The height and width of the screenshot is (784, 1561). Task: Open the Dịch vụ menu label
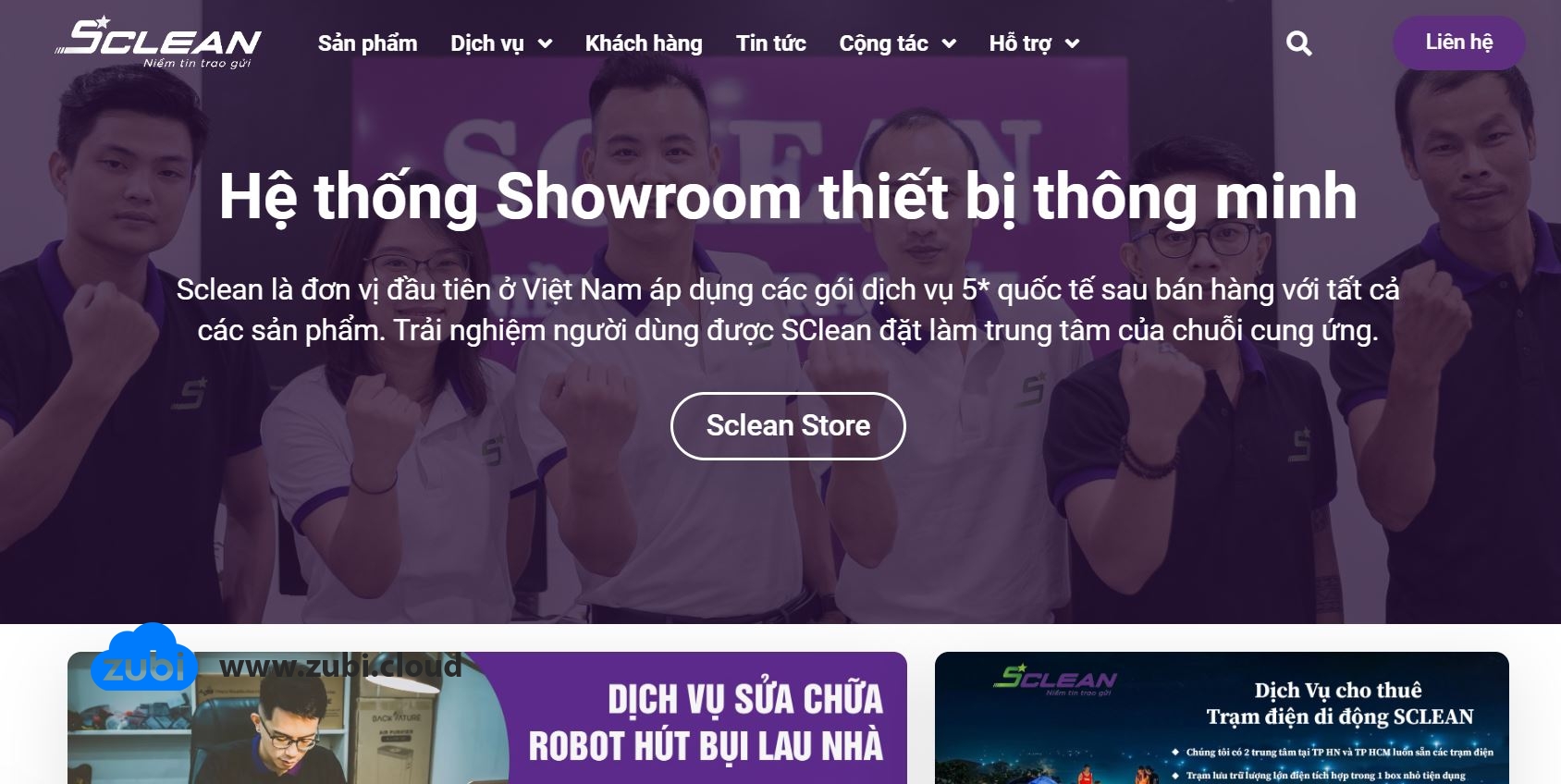(486, 43)
